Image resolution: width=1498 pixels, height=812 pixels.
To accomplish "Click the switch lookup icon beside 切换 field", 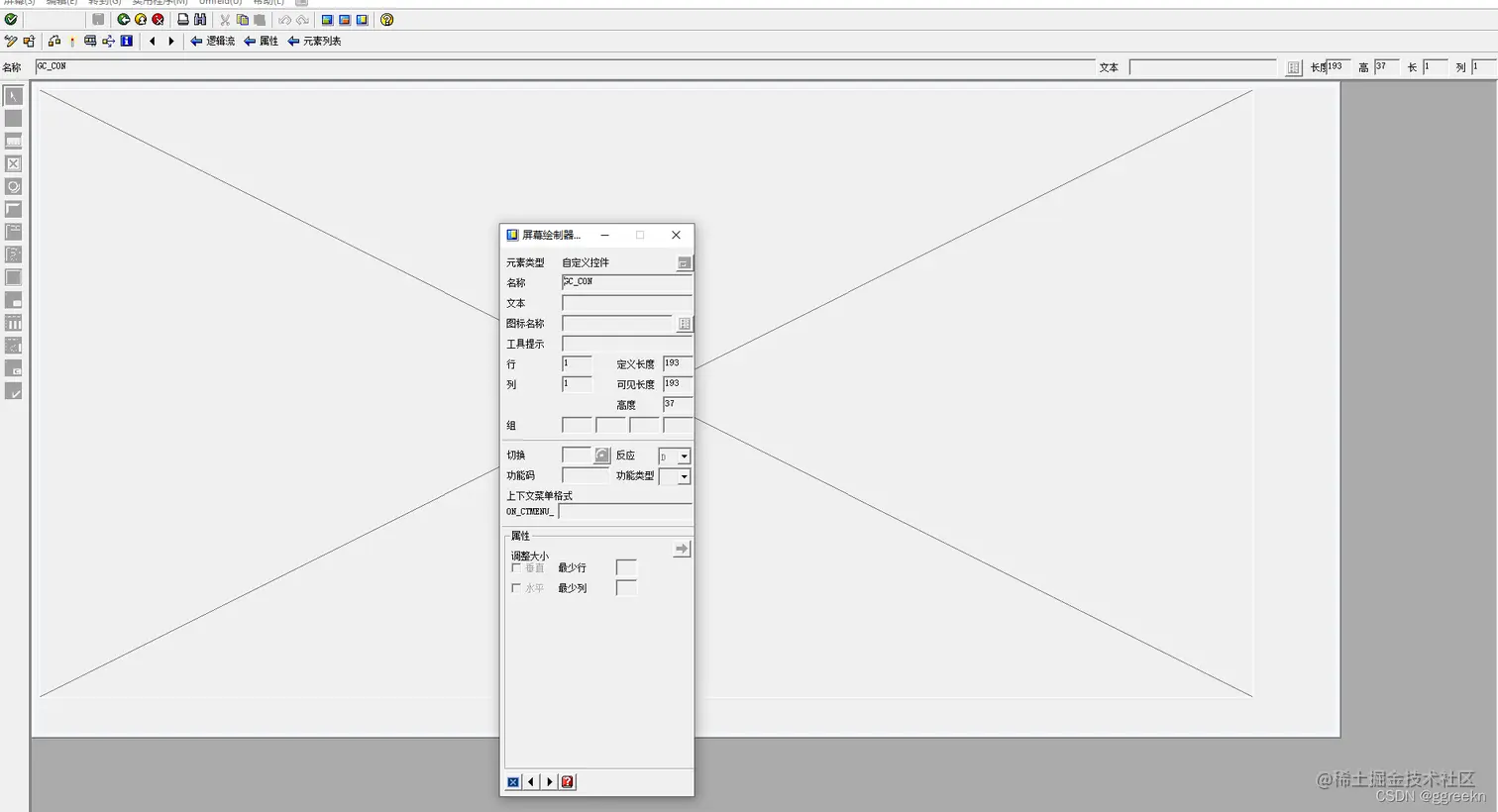I will pos(601,456).
